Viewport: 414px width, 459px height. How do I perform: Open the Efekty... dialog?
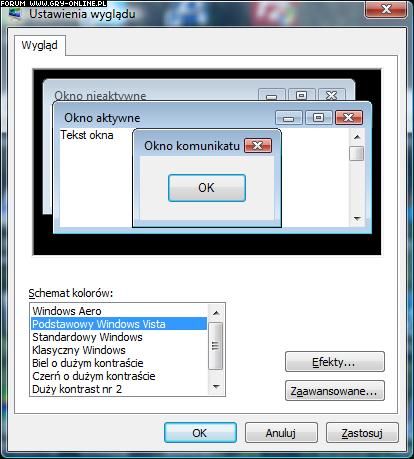pos(335,362)
